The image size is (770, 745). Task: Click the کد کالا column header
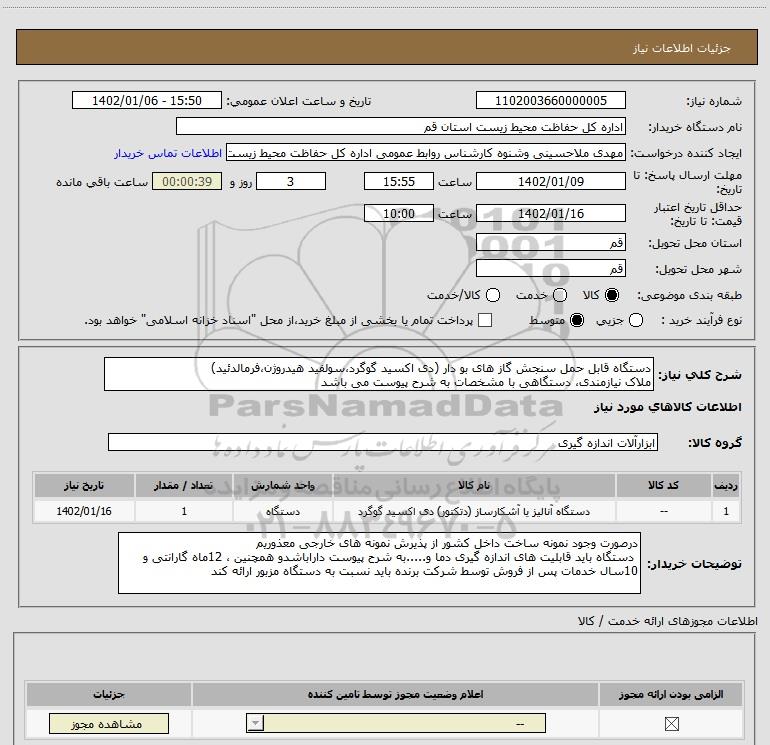pyautogui.click(x=663, y=485)
